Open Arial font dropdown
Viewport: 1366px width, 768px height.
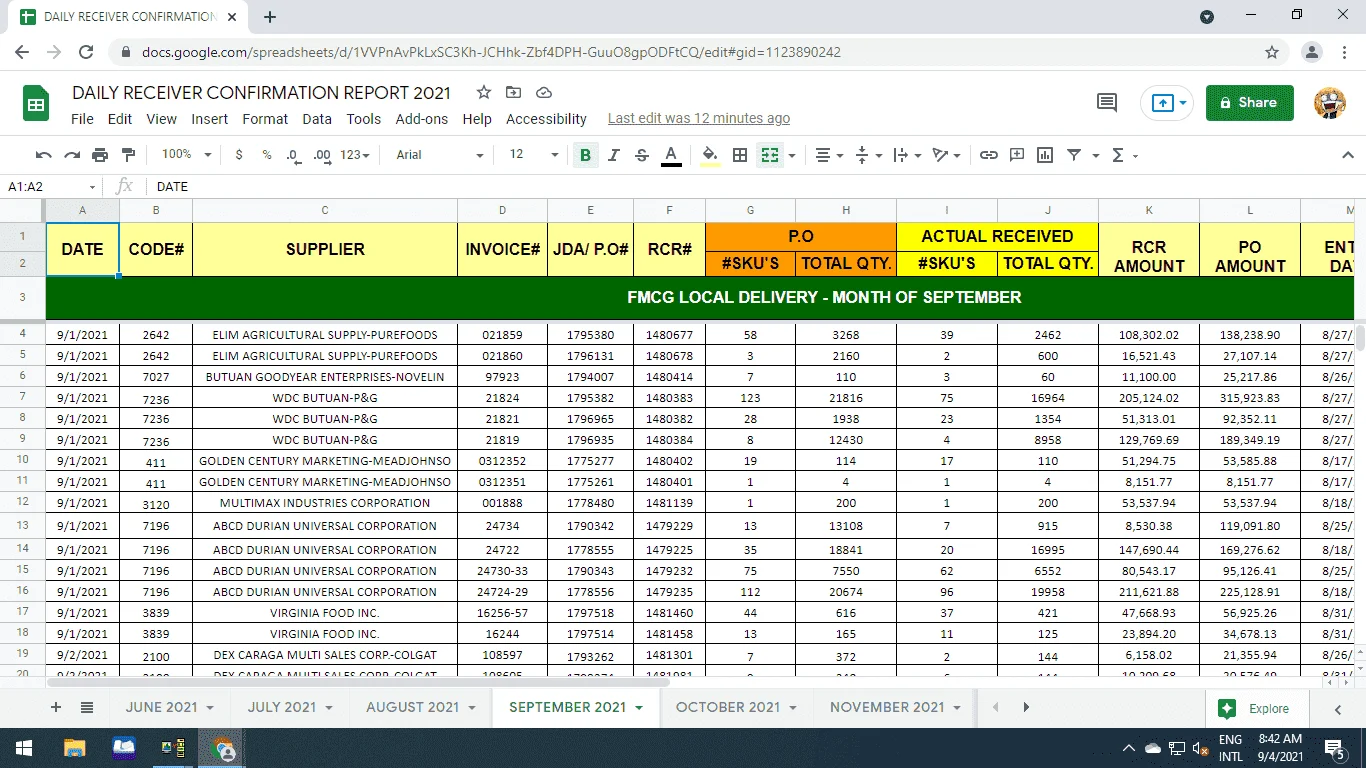[440, 155]
